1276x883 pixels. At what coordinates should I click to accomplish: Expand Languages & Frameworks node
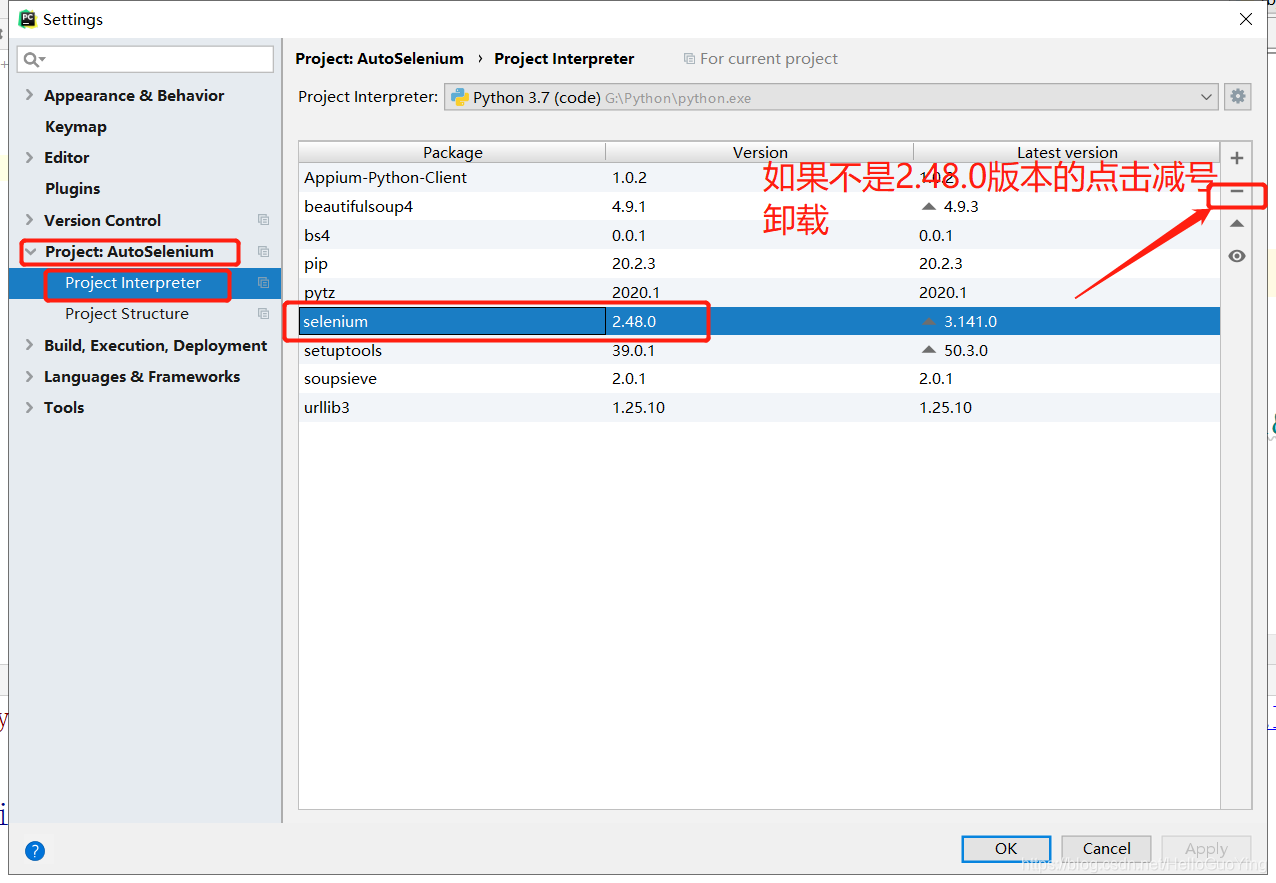coord(30,377)
